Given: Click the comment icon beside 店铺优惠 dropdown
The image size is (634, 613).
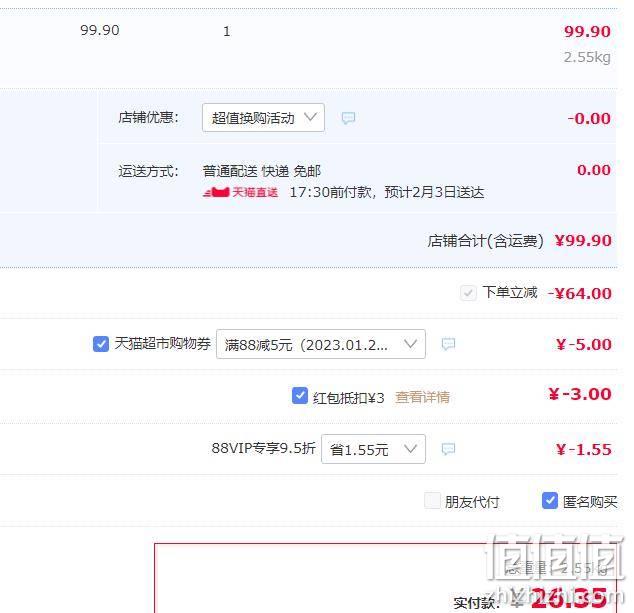Looking at the screenshot, I should (x=348, y=118).
